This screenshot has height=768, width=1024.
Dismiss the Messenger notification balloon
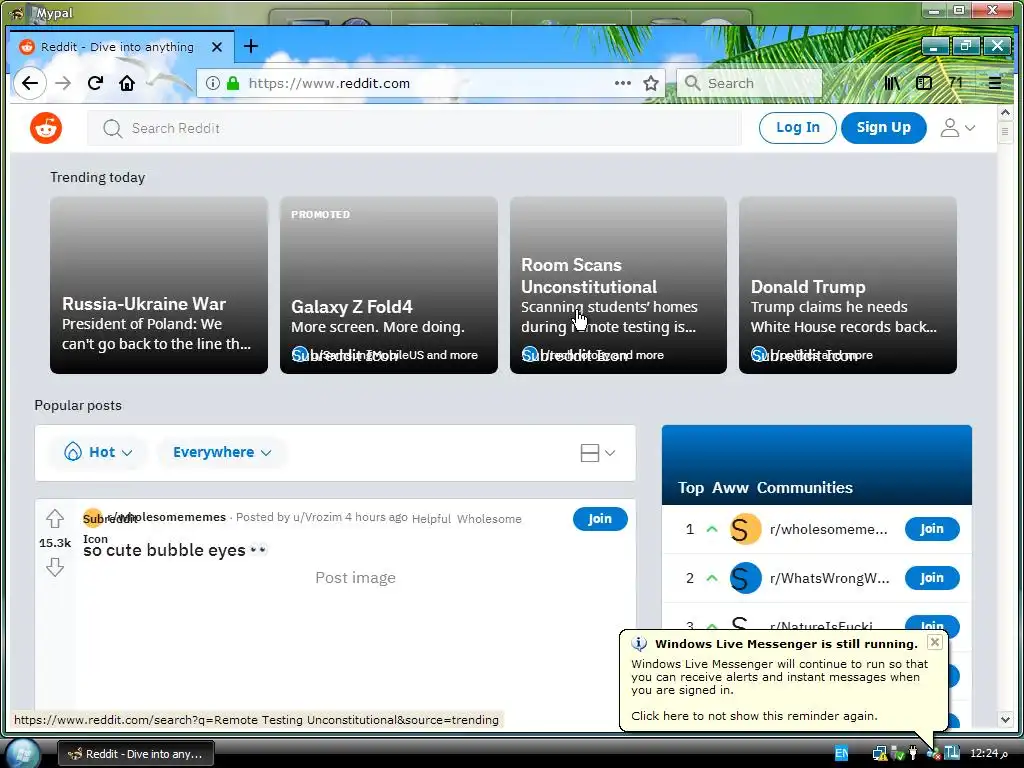(935, 642)
